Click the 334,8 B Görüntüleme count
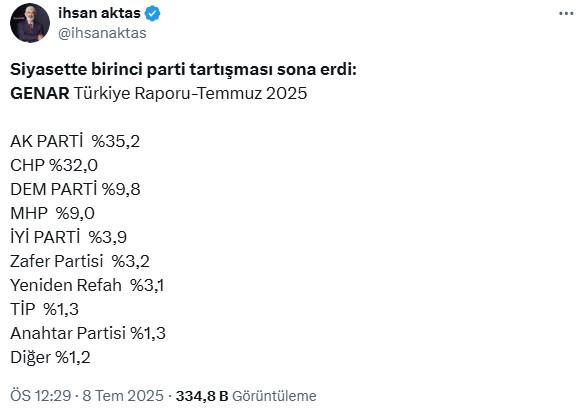583x413 pixels. [246, 396]
